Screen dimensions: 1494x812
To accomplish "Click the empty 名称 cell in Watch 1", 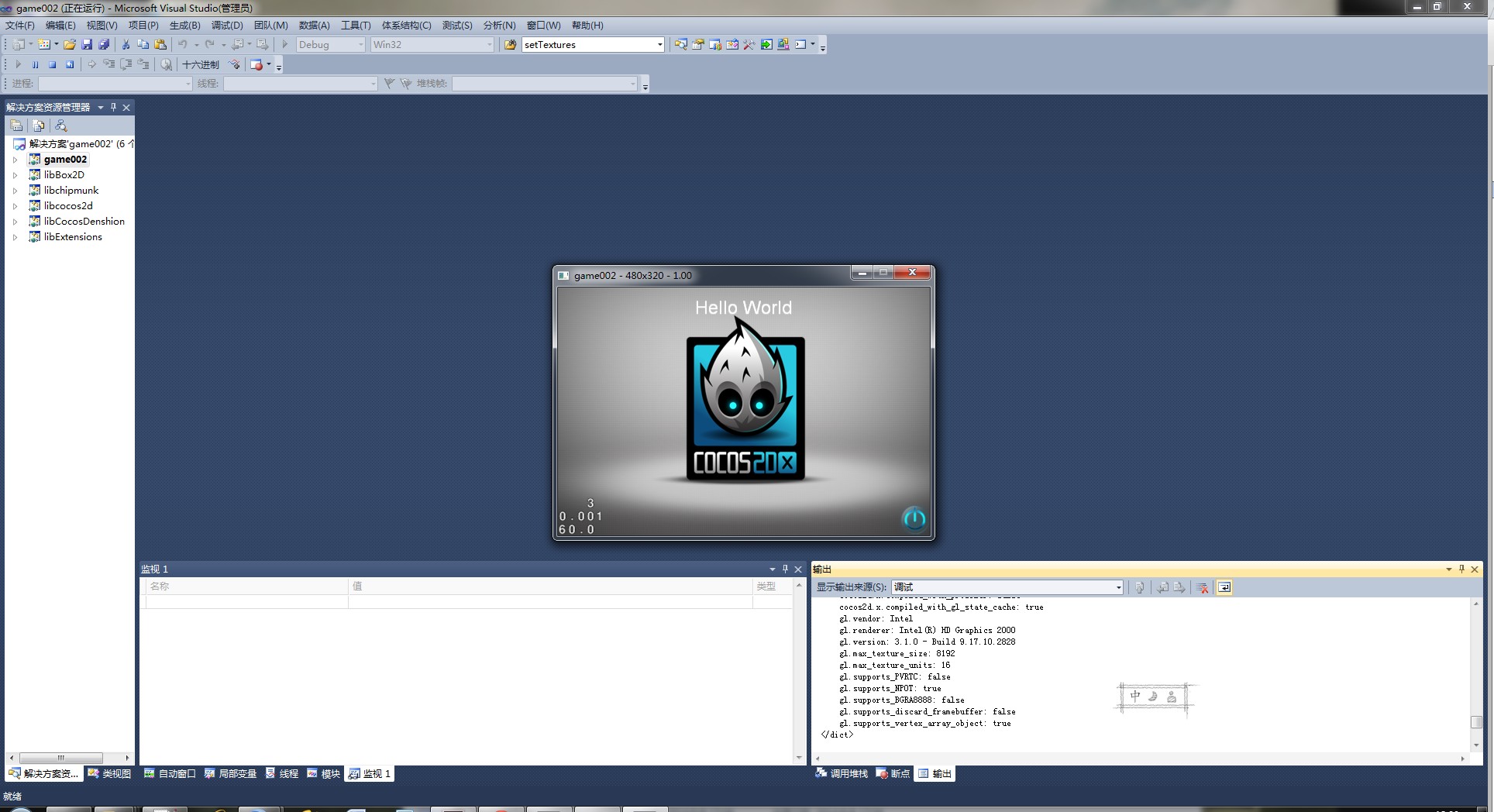I will (x=246, y=602).
